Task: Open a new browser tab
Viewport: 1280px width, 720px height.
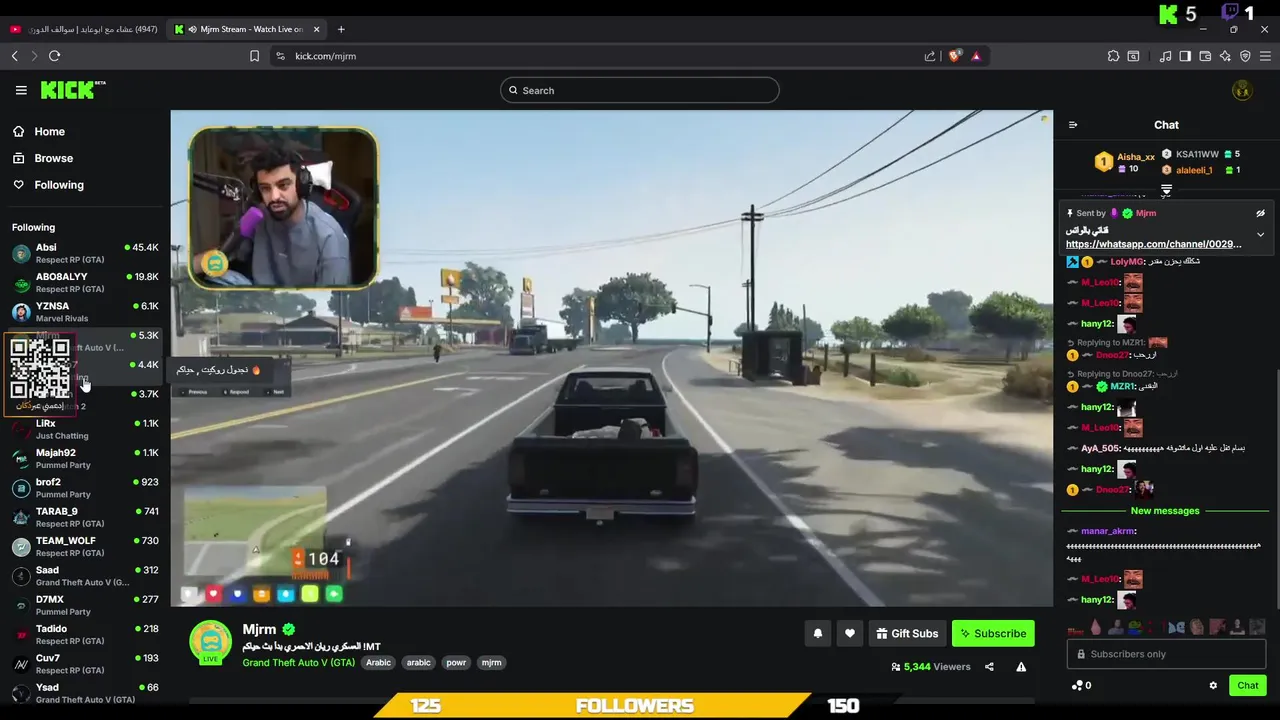Action: coord(341,29)
